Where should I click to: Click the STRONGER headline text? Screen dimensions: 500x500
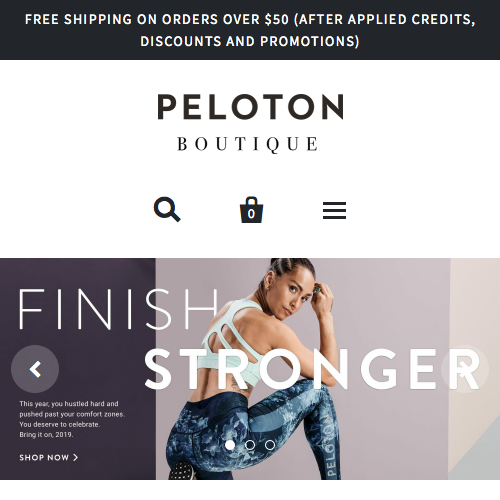[313, 369]
